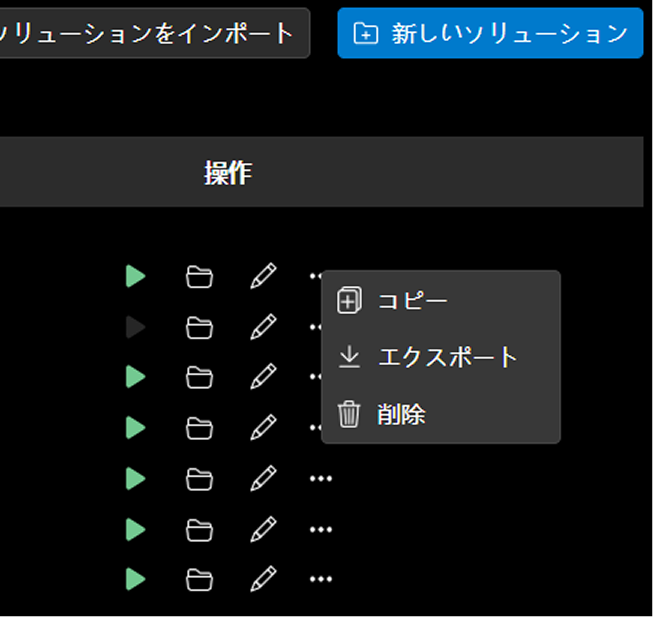Open the folder for the first row

click(200, 276)
